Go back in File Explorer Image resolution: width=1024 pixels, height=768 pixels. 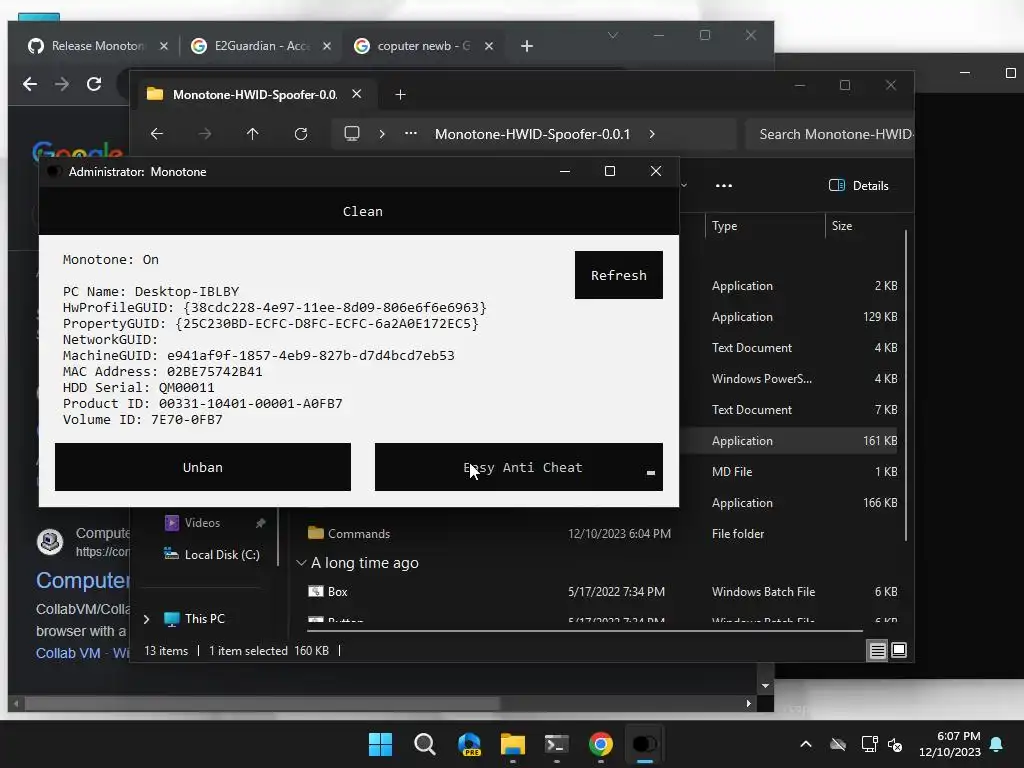click(x=157, y=134)
